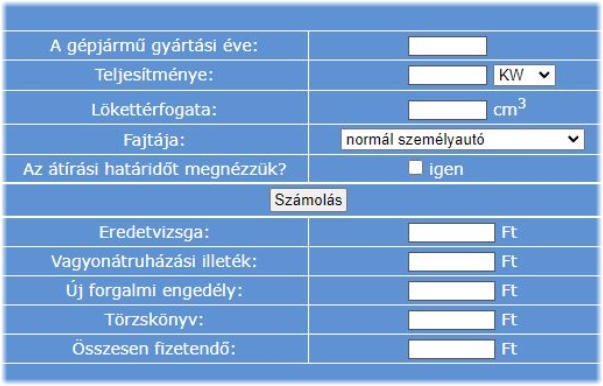This screenshot has width=603, height=386.
Task: Click the Törzskönyv result field
Action: click(x=451, y=320)
